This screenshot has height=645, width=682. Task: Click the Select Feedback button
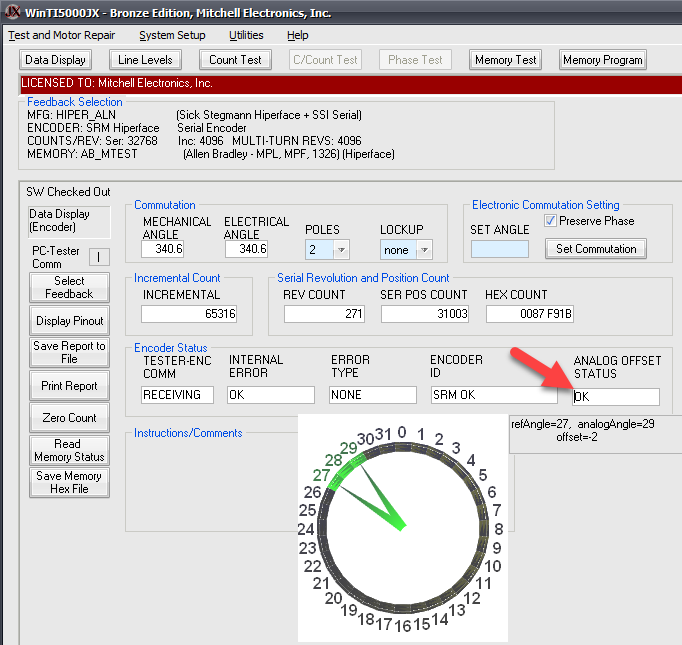point(69,287)
